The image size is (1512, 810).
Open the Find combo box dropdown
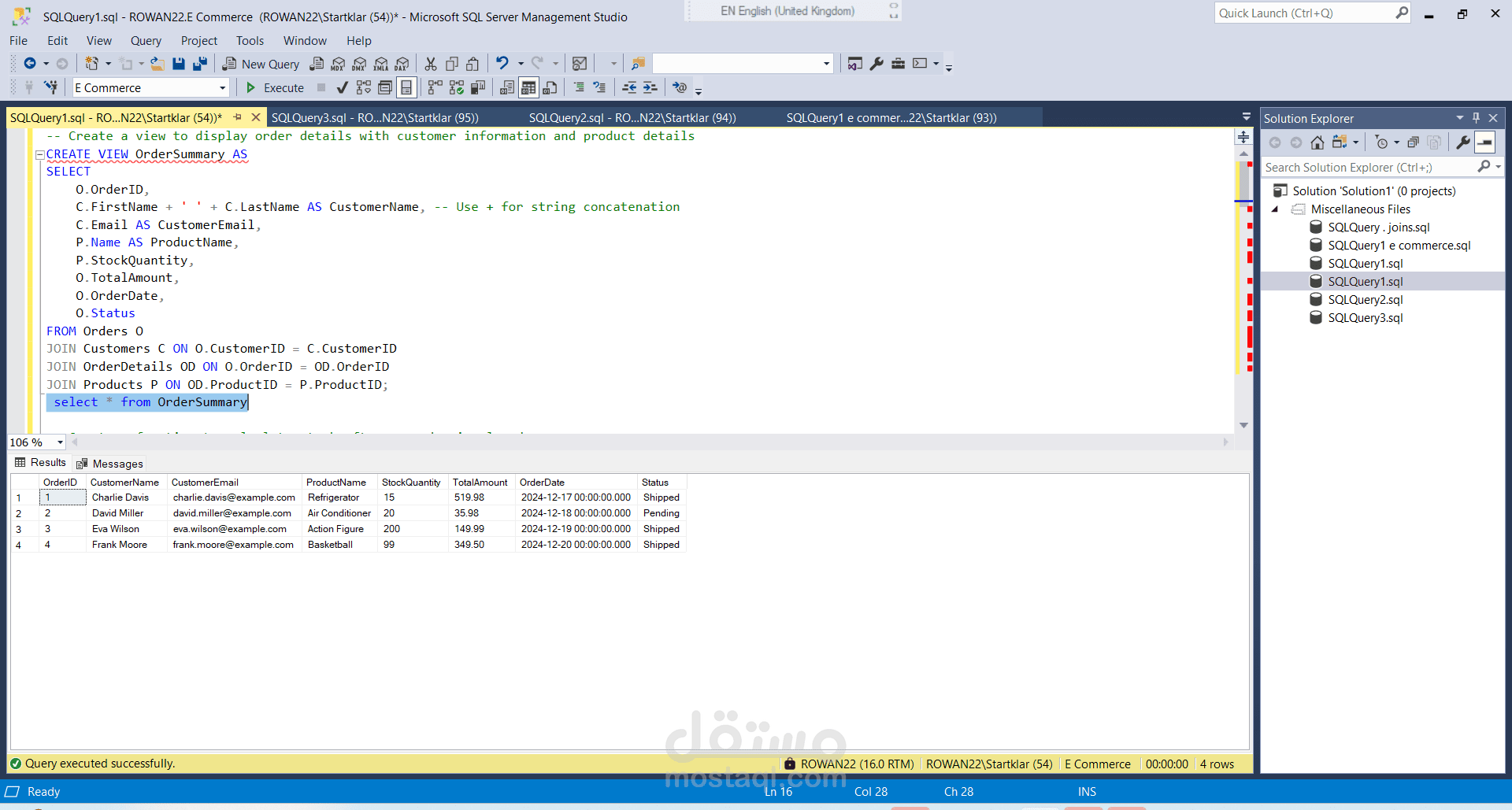click(x=826, y=64)
